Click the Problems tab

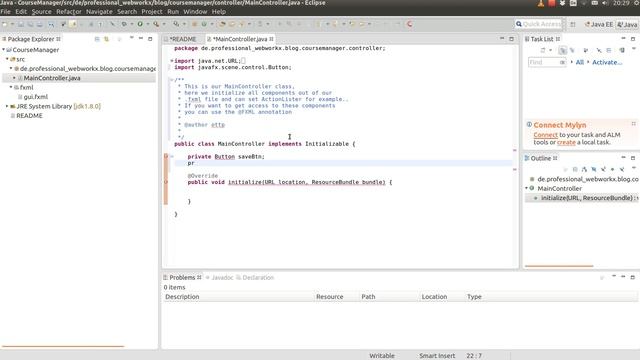click(x=182, y=277)
